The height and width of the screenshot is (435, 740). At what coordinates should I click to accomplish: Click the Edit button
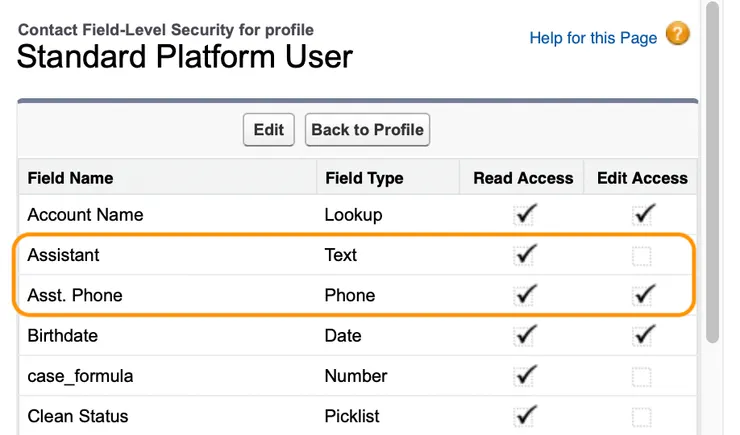[x=269, y=130]
